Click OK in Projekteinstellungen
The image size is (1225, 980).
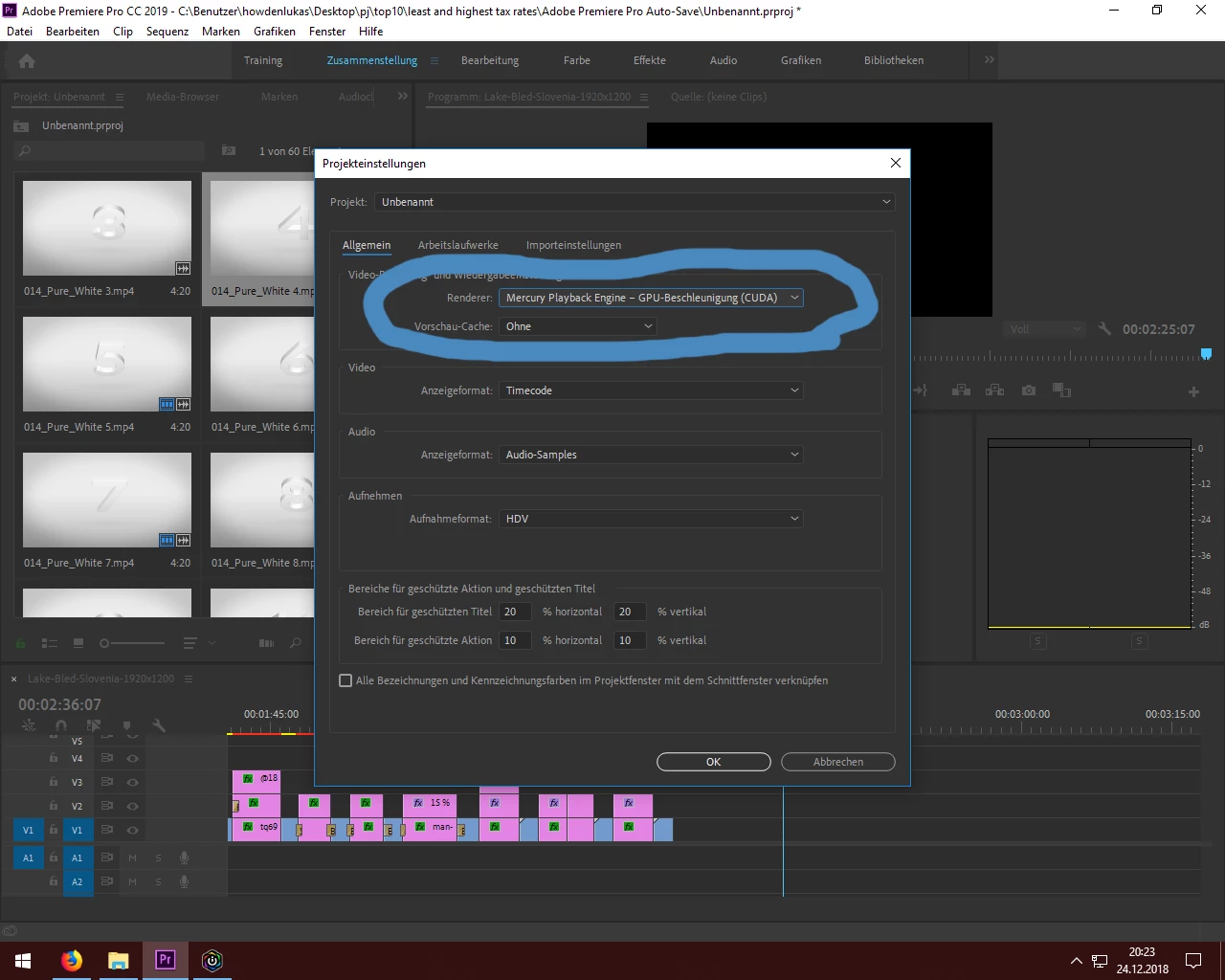[713, 762]
